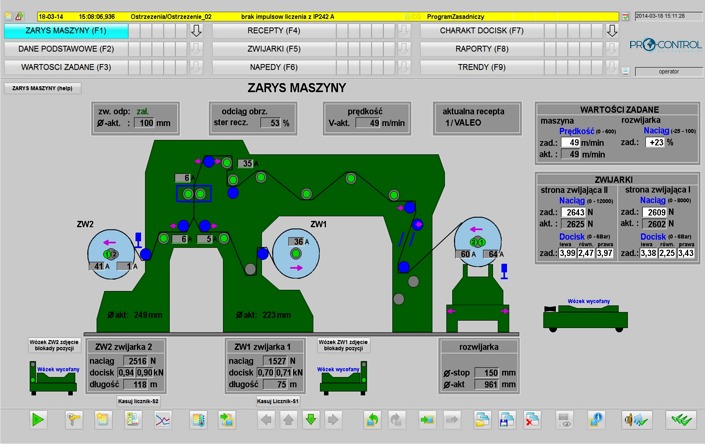Click the delete files red X icon
Screen dimensions: 705x444
point(532,420)
